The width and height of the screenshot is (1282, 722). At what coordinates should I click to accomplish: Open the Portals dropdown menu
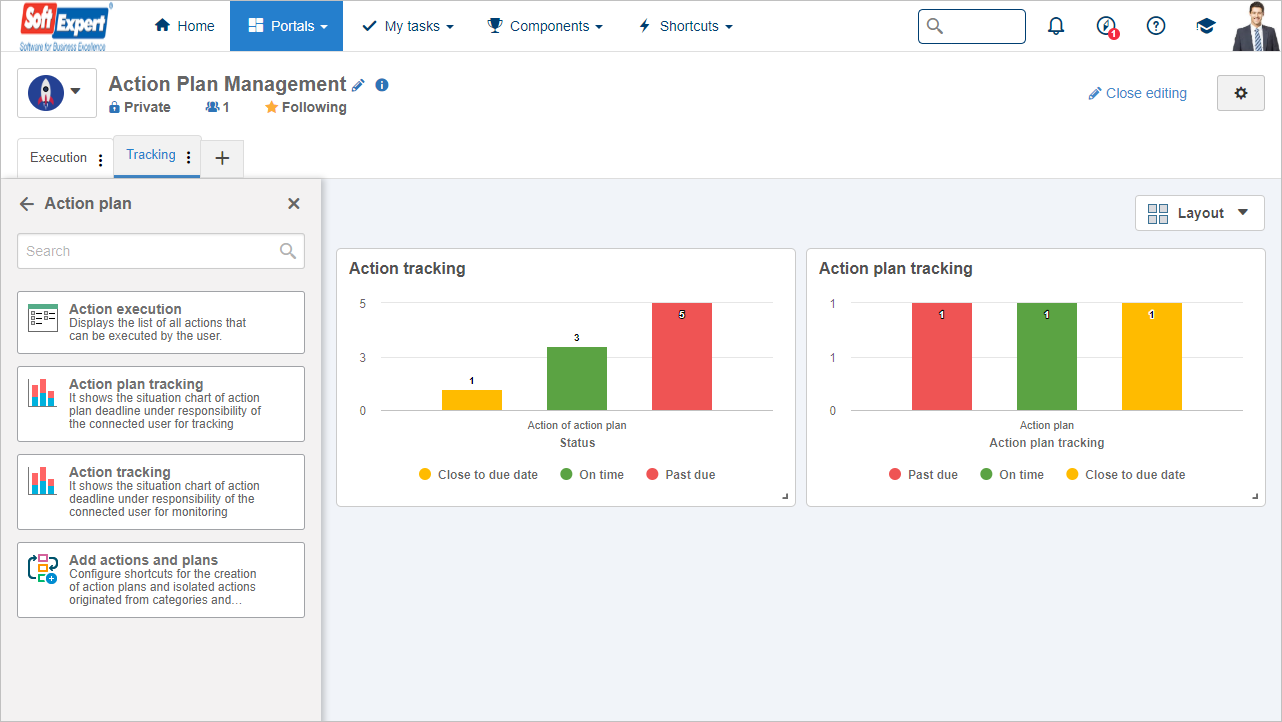click(286, 26)
